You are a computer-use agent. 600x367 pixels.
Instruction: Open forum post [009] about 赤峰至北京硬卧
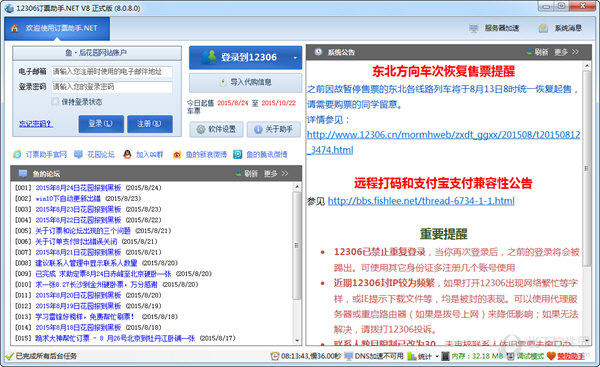103,274
